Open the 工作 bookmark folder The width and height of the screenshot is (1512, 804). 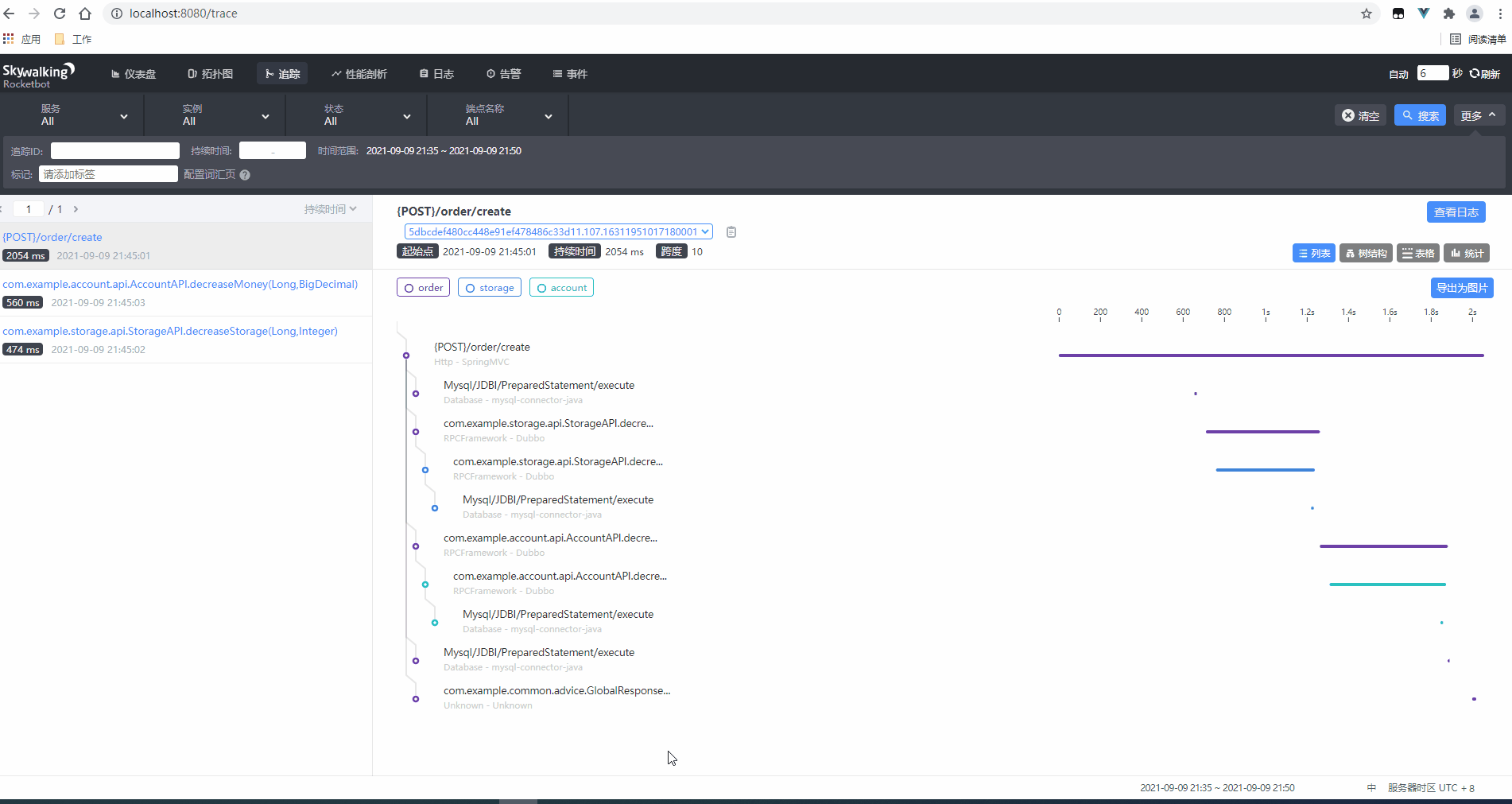point(73,39)
